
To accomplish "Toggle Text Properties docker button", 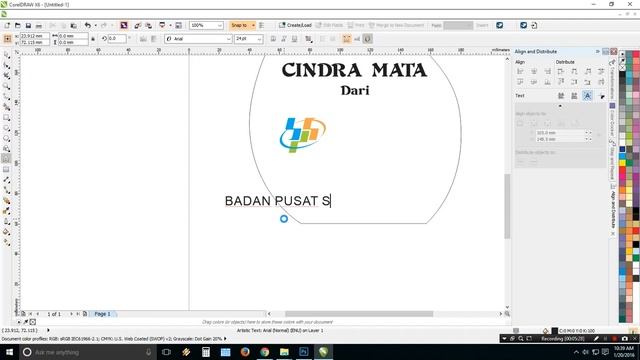I will [347, 39].
